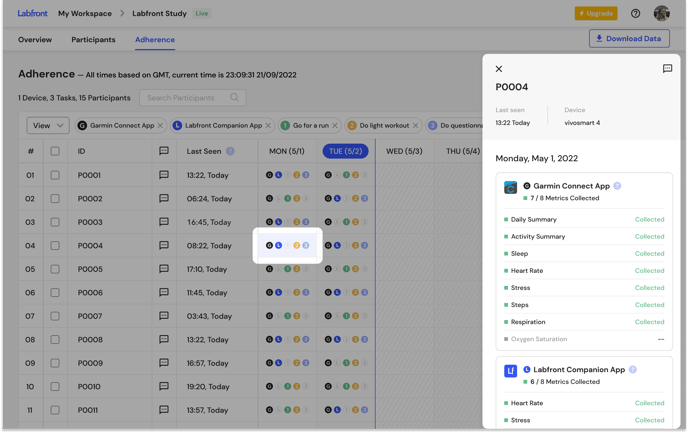The height and width of the screenshot is (433, 688).
Task: Click participant ID P0011
Action: click(x=88, y=410)
